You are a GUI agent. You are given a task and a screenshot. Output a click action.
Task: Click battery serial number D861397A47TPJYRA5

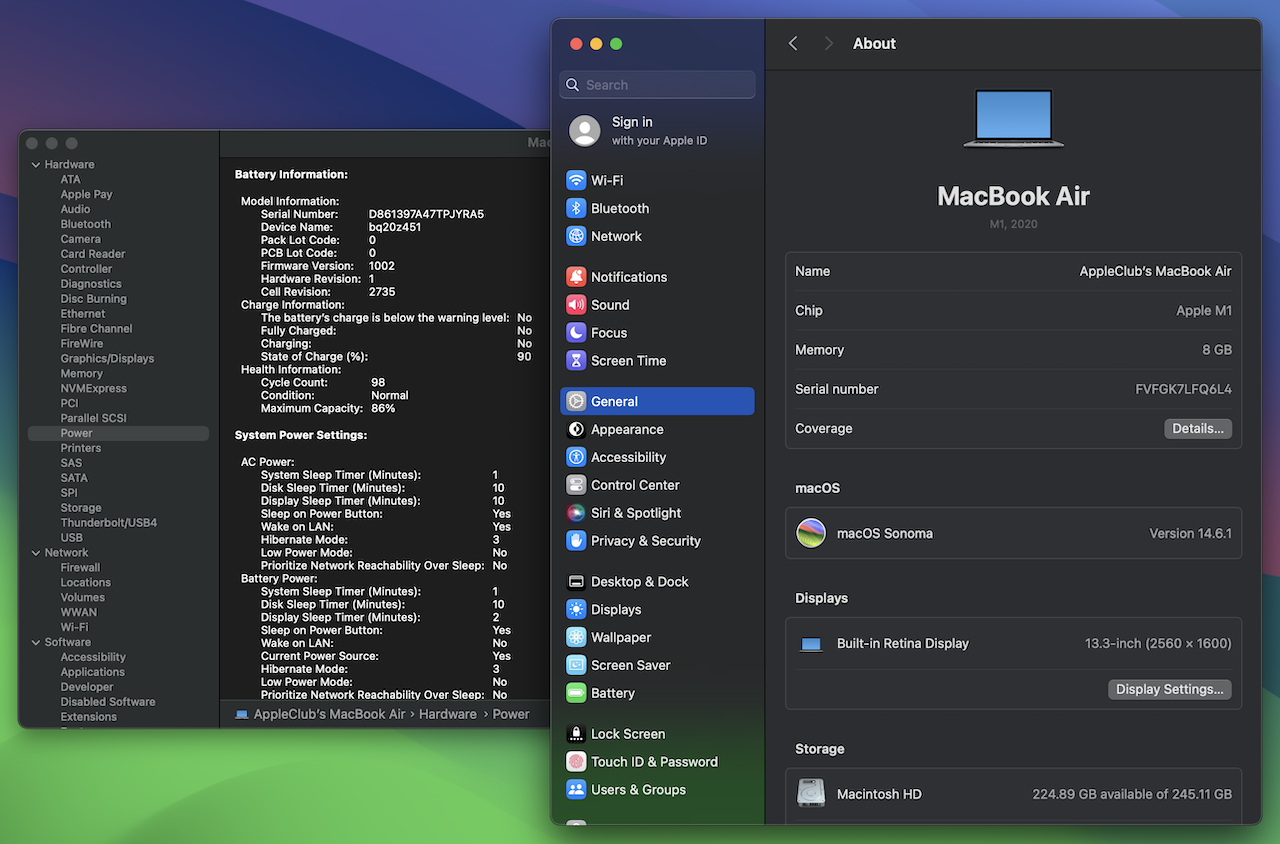[x=426, y=215]
